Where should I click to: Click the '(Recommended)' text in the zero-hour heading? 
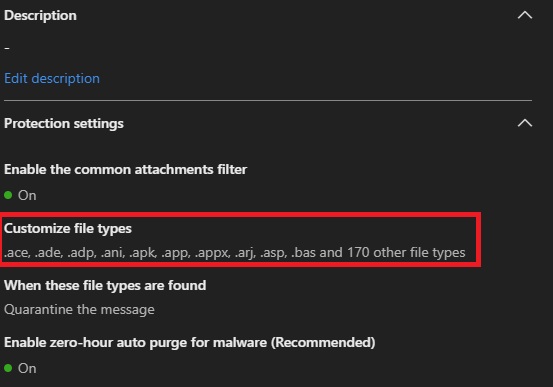323,343
